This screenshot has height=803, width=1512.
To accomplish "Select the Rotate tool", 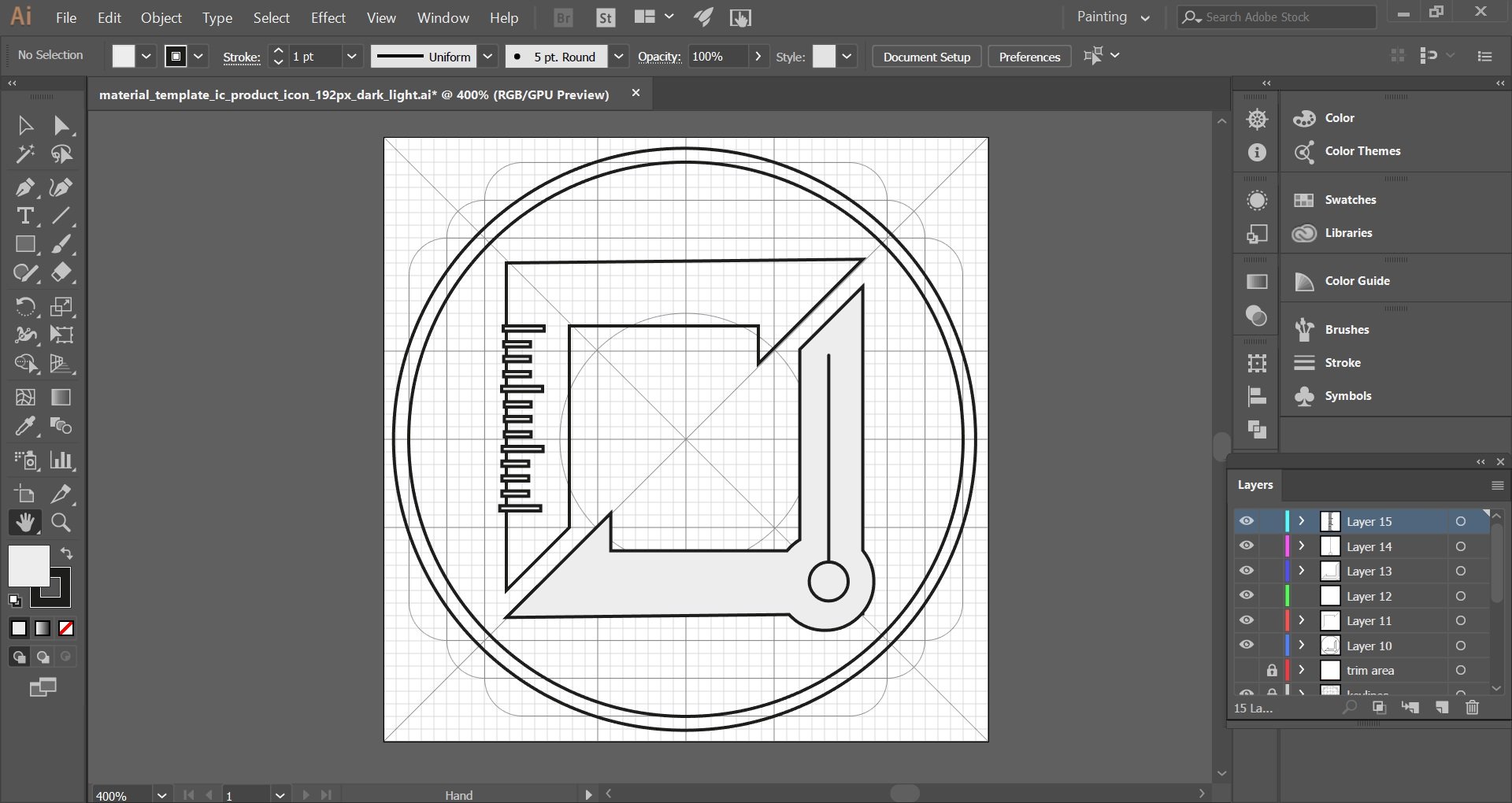I will pos(24,306).
